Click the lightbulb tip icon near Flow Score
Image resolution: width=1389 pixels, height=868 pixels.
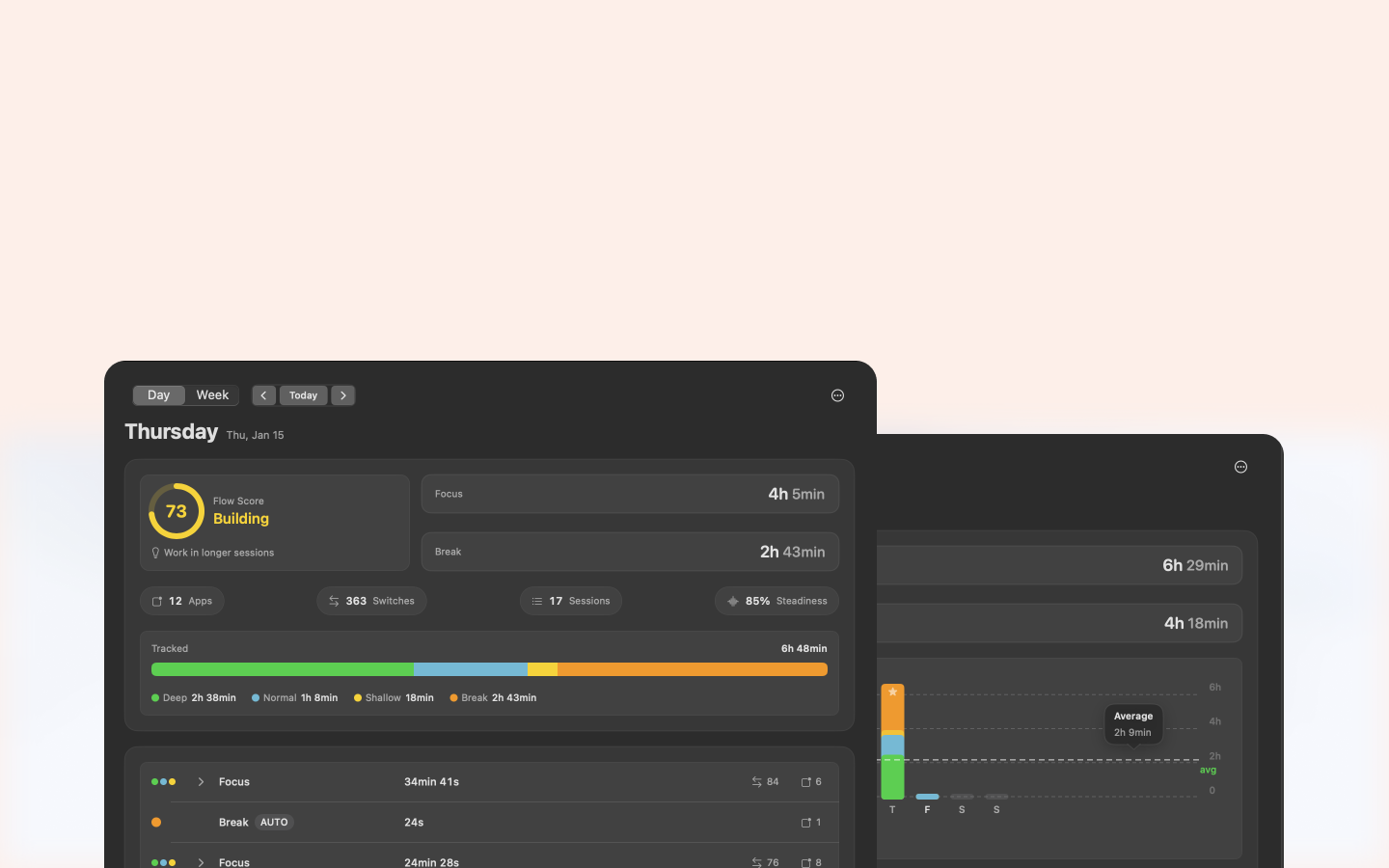pyautogui.click(x=155, y=553)
